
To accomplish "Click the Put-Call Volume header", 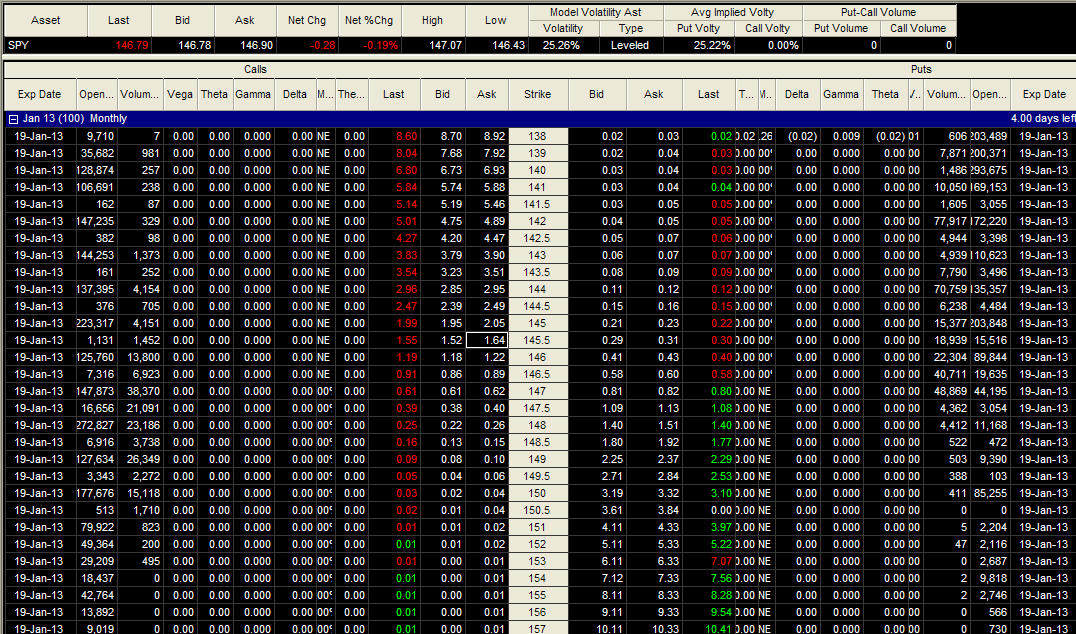I will (879, 12).
